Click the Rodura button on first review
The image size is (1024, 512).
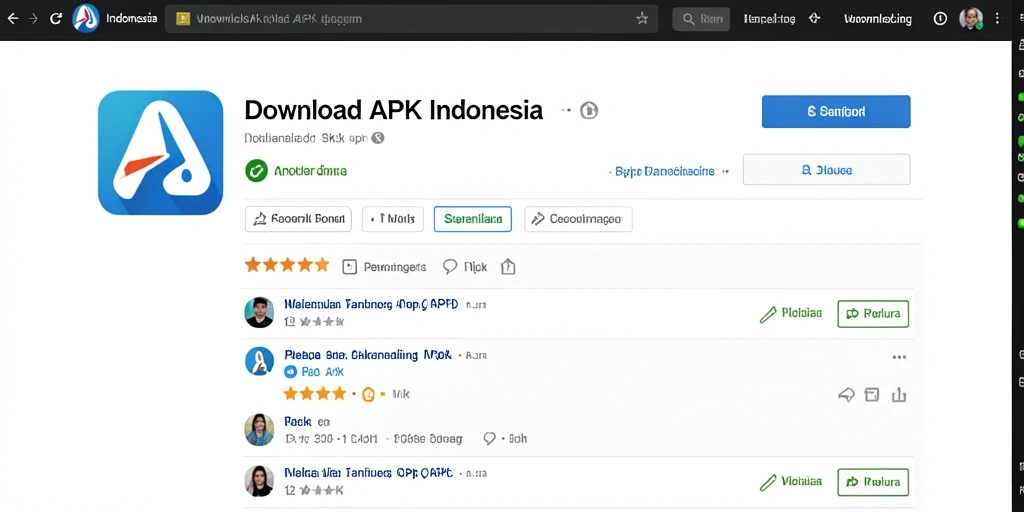(x=873, y=314)
